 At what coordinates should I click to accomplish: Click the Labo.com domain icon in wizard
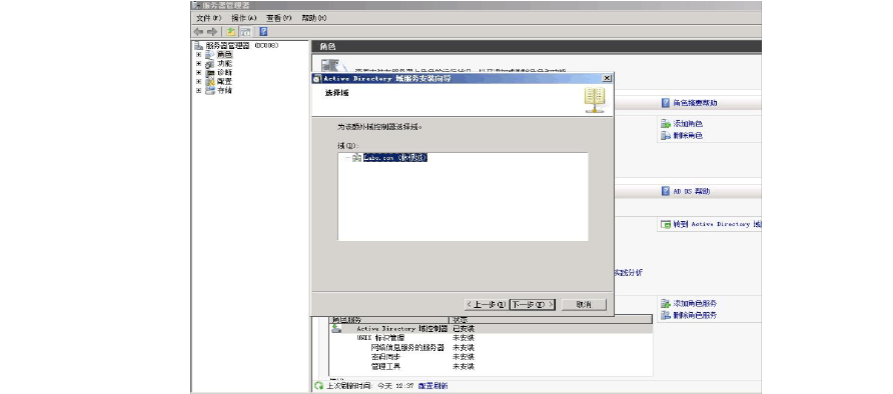[357, 158]
